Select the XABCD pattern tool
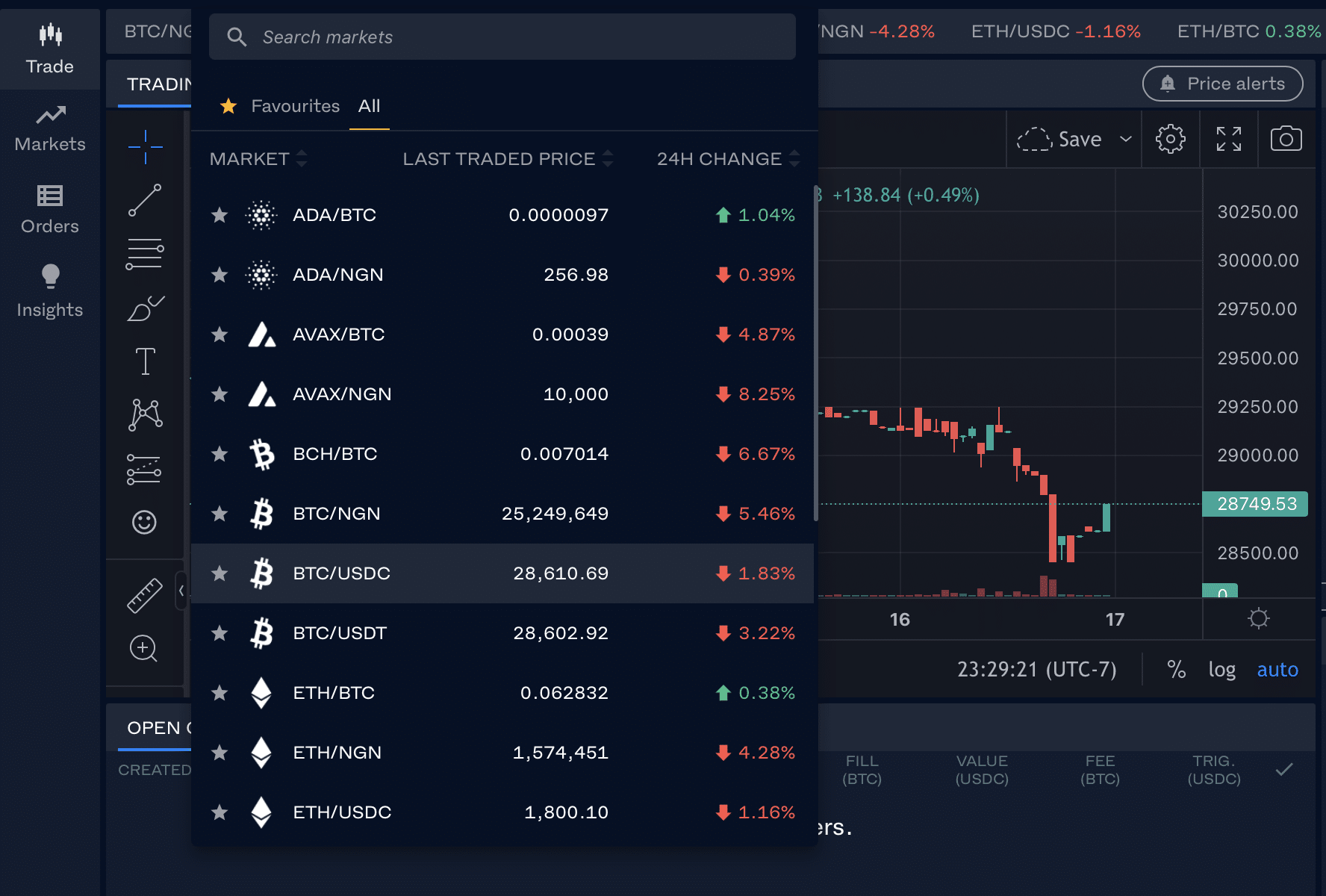 [x=144, y=414]
